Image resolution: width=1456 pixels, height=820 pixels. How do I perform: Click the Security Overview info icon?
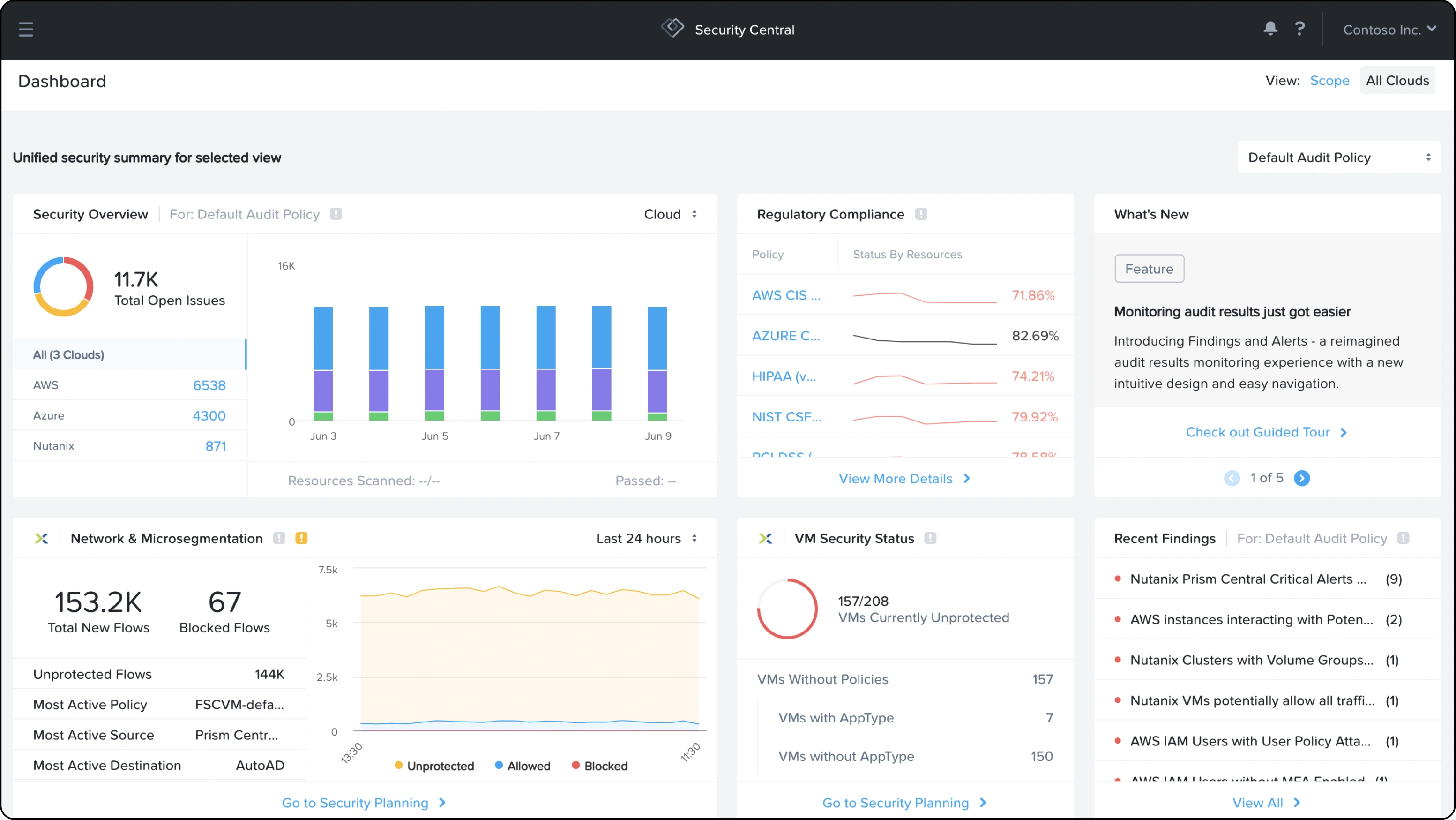pyautogui.click(x=336, y=214)
